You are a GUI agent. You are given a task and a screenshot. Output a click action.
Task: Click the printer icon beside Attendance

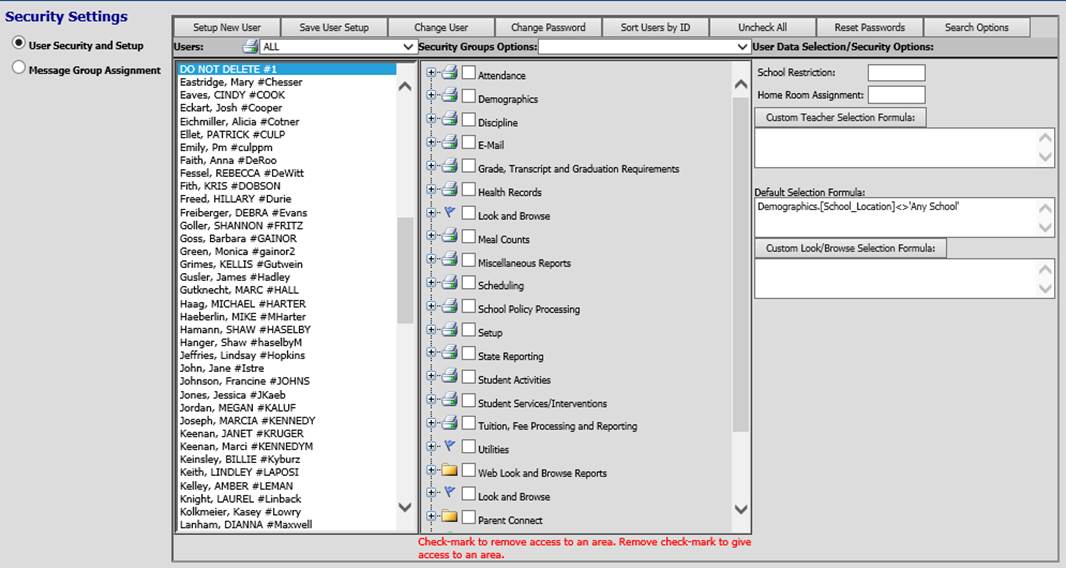coord(449,72)
